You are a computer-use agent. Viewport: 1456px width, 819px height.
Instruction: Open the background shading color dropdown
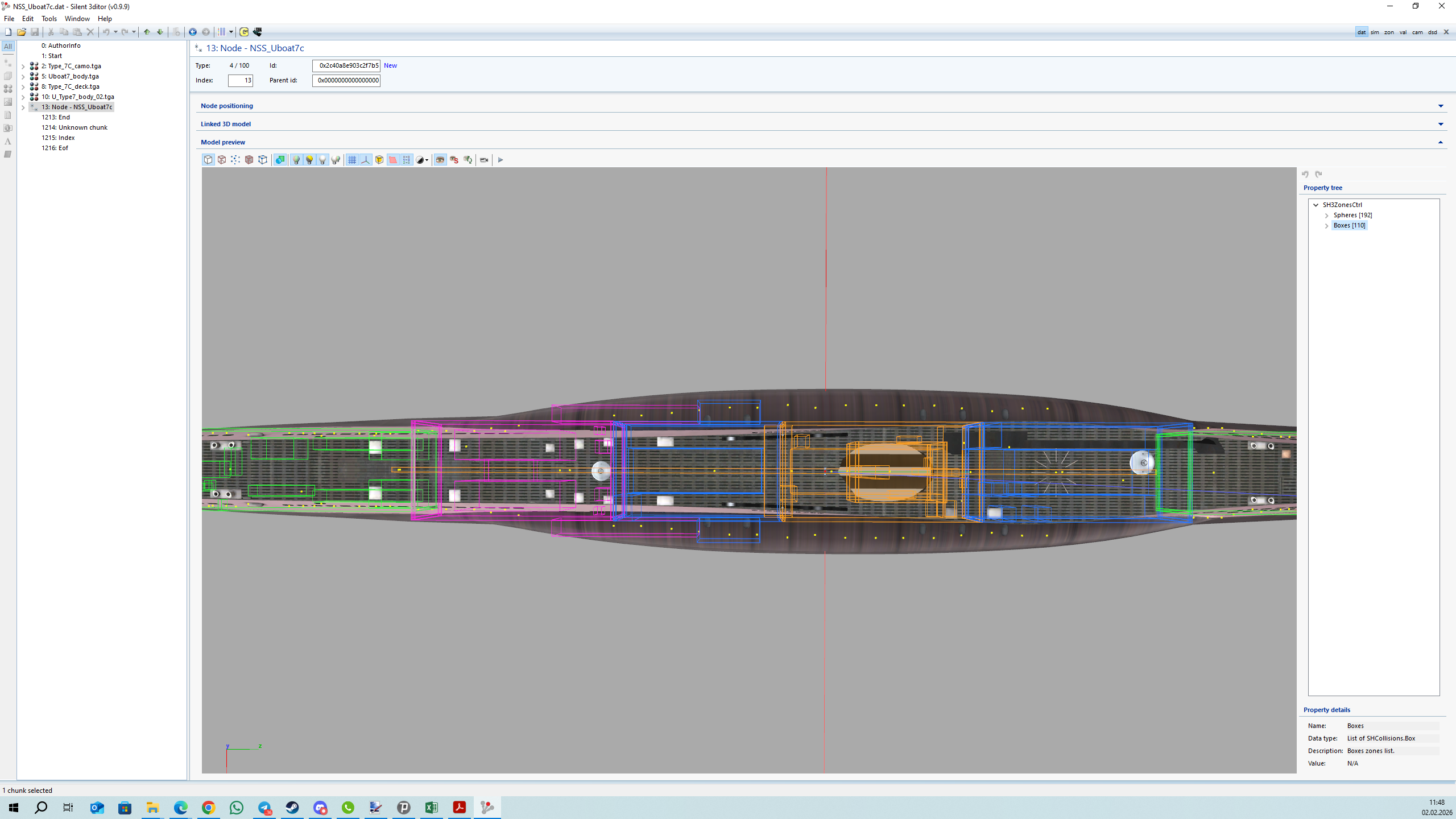pos(427,160)
